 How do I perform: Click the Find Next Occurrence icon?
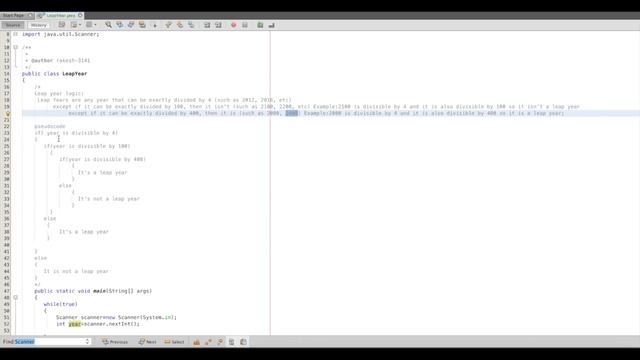click(x=131, y=25)
